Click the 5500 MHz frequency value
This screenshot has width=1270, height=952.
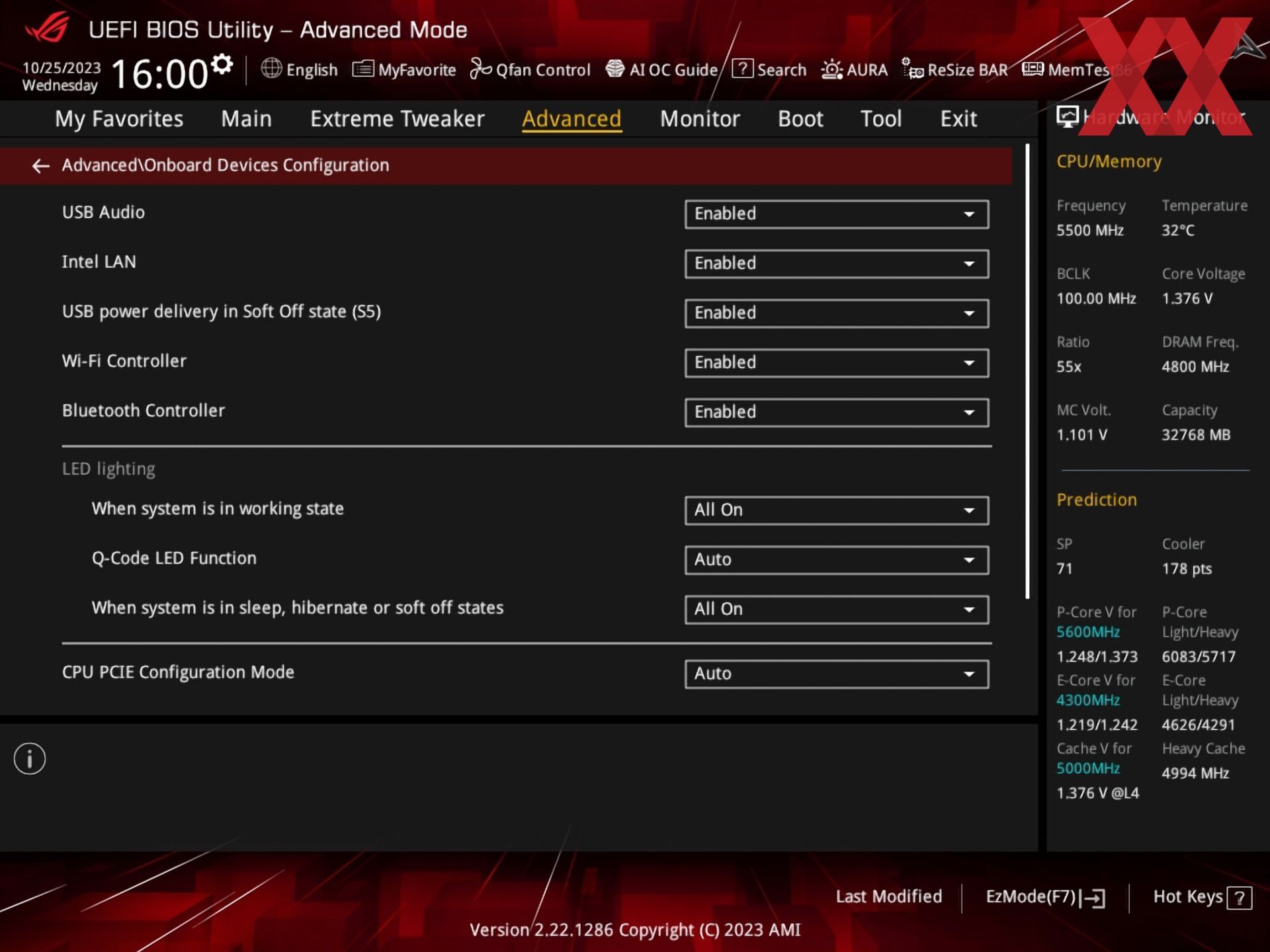coord(1090,231)
